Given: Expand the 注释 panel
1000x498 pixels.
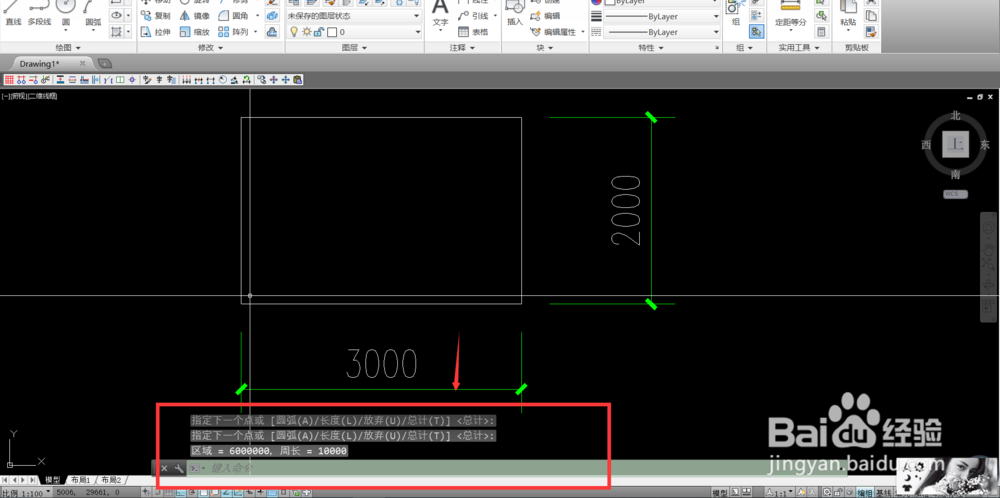Looking at the screenshot, I should (462, 48).
